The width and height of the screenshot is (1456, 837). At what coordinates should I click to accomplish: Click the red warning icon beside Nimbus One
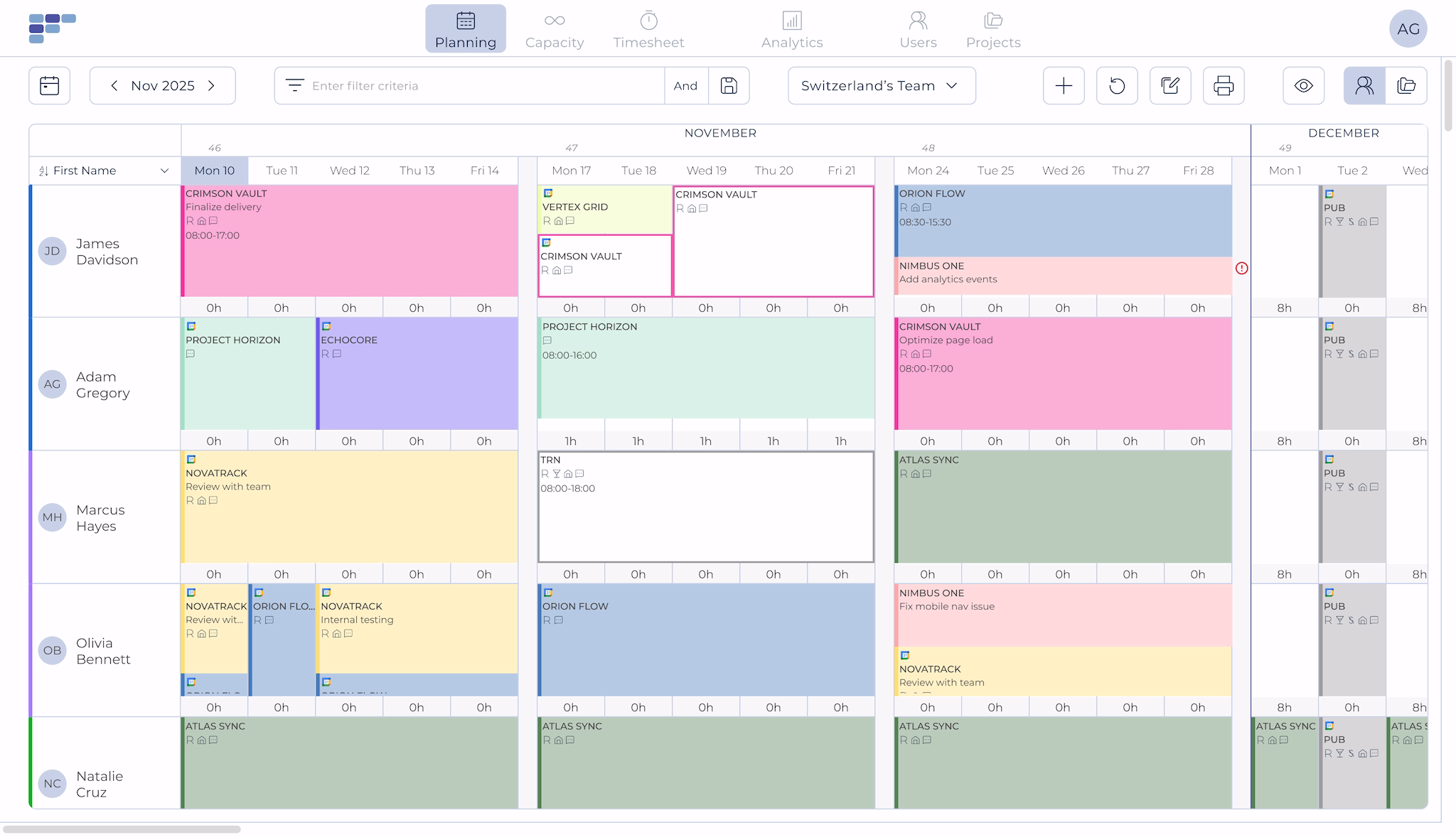pyautogui.click(x=1241, y=268)
